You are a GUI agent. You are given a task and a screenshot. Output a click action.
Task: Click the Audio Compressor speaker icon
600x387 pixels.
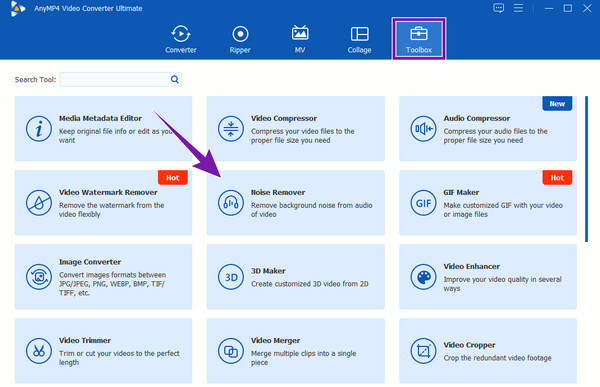pyautogui.click(x=423, y=129)
